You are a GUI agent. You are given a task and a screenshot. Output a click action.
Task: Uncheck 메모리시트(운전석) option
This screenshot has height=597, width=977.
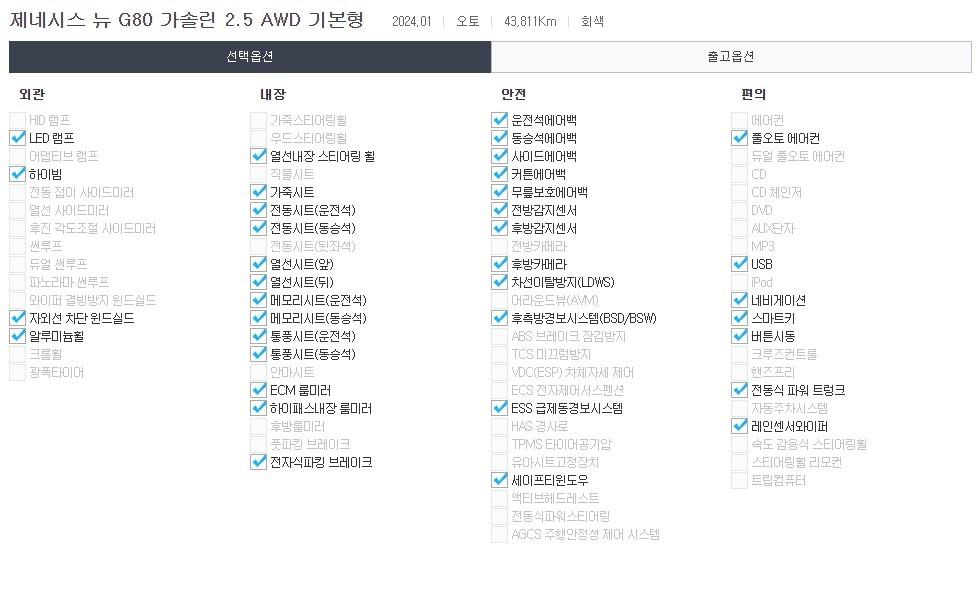tap(259, 300)
